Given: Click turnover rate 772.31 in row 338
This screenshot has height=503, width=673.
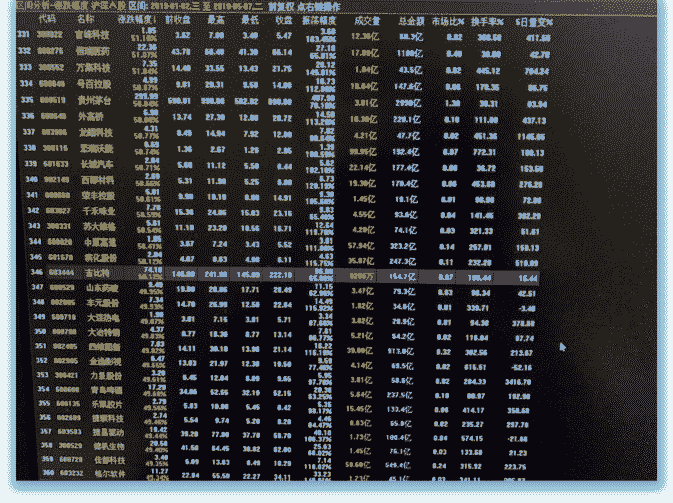Looking at the screenshot, I should pyautogui.click(x=485, y=153).
